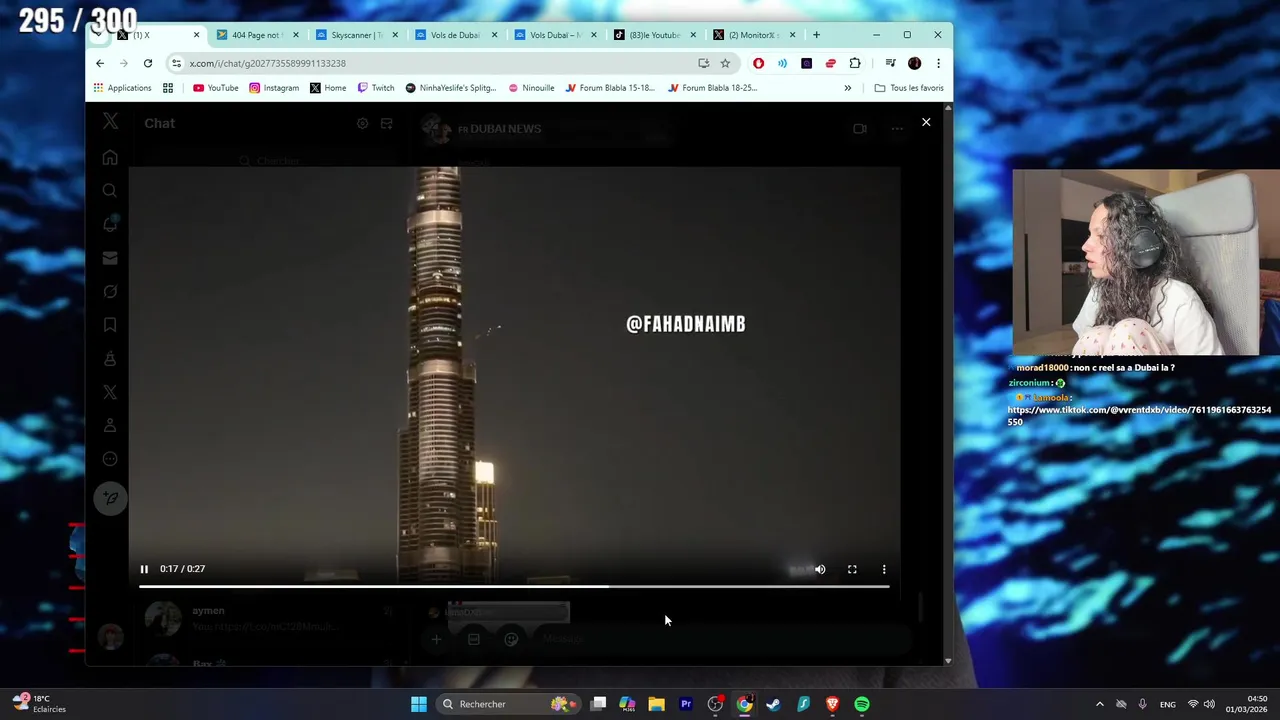Open Tous les favoris folder
The height and width of the screenshot is (720, 1280).
click(909, 88)
